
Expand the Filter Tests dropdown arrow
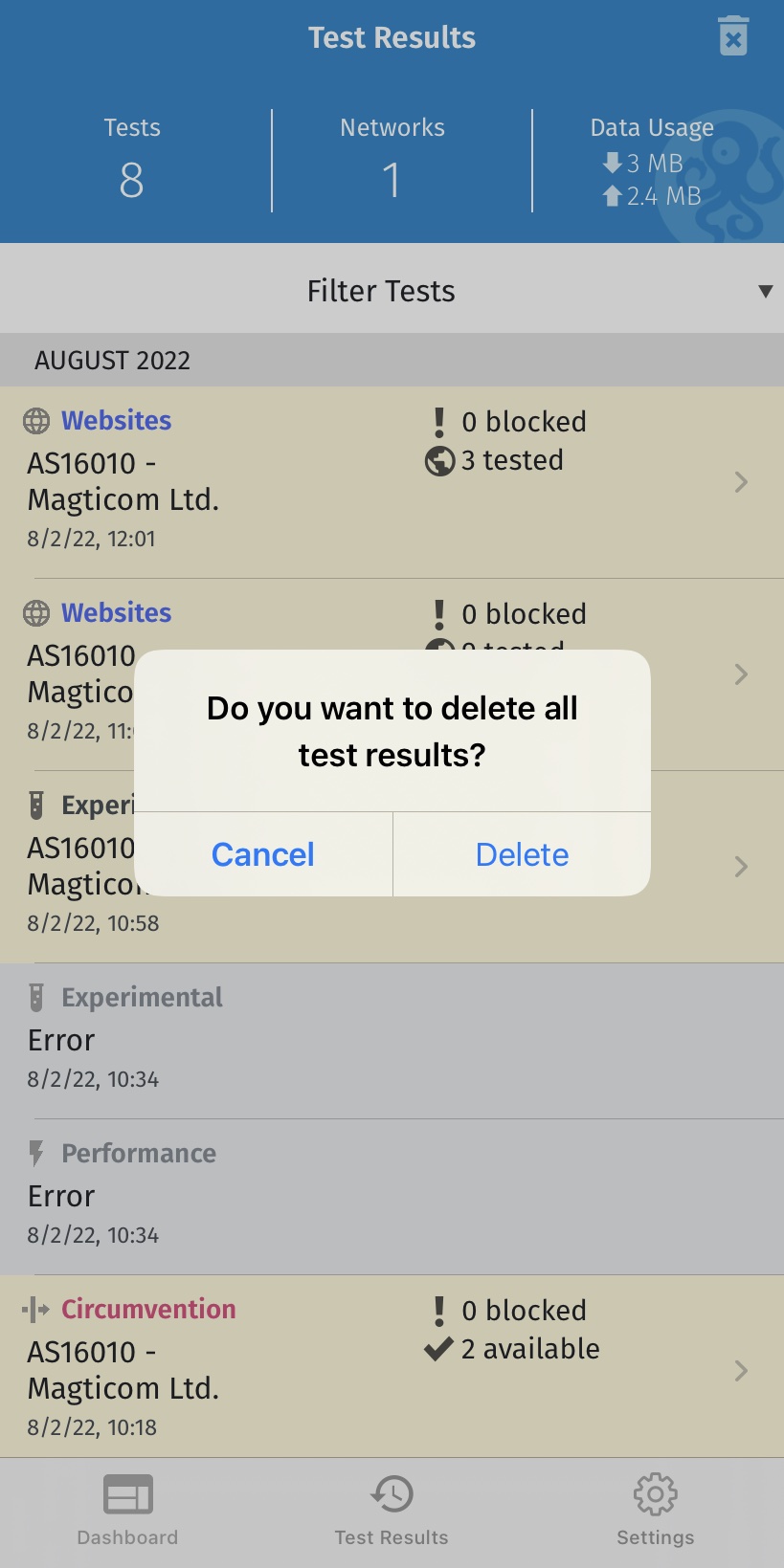point(765,291)
